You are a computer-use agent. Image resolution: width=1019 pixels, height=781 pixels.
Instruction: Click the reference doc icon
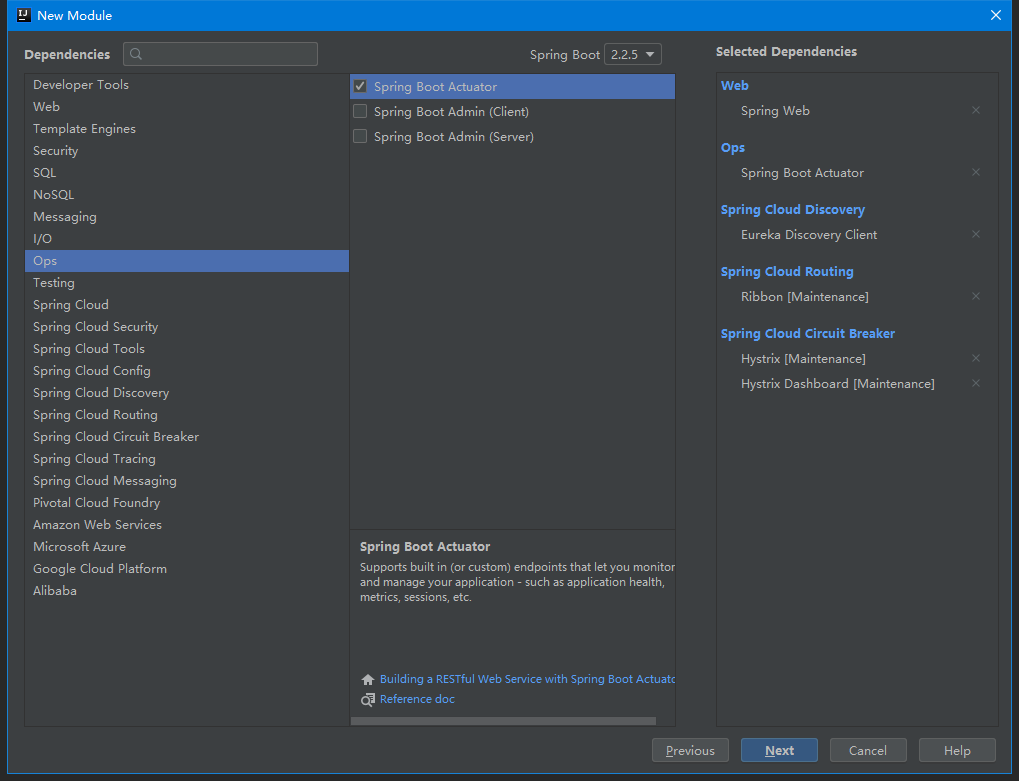click(x=368, y=700)
